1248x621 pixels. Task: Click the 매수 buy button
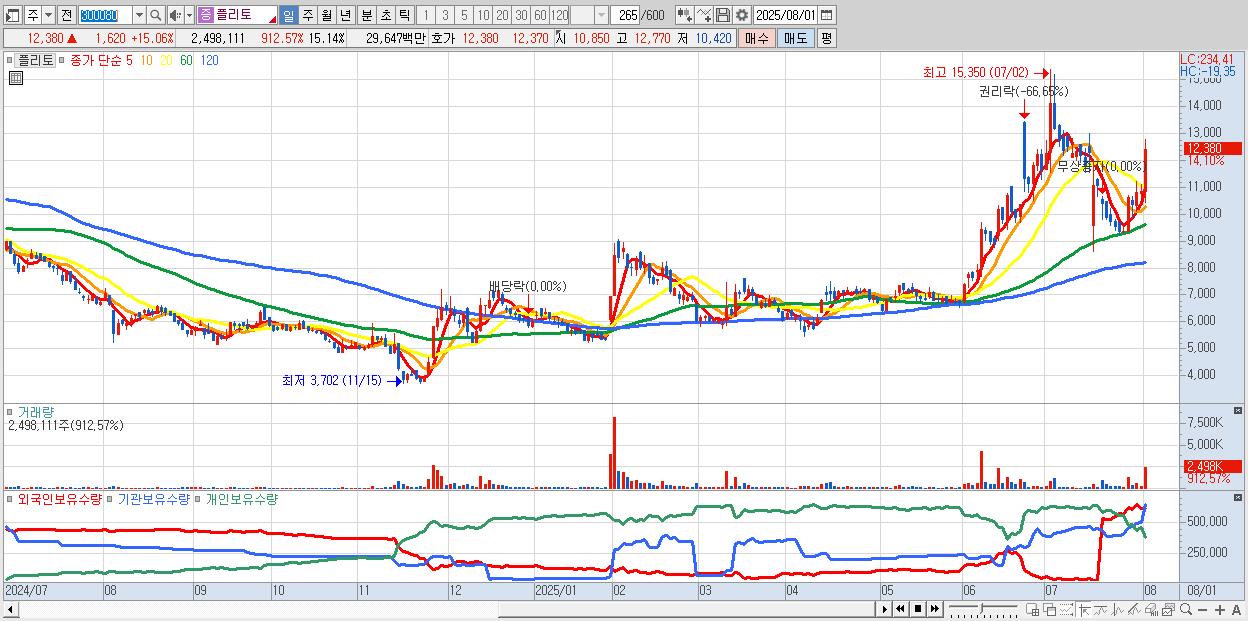(x=757, y=38)
